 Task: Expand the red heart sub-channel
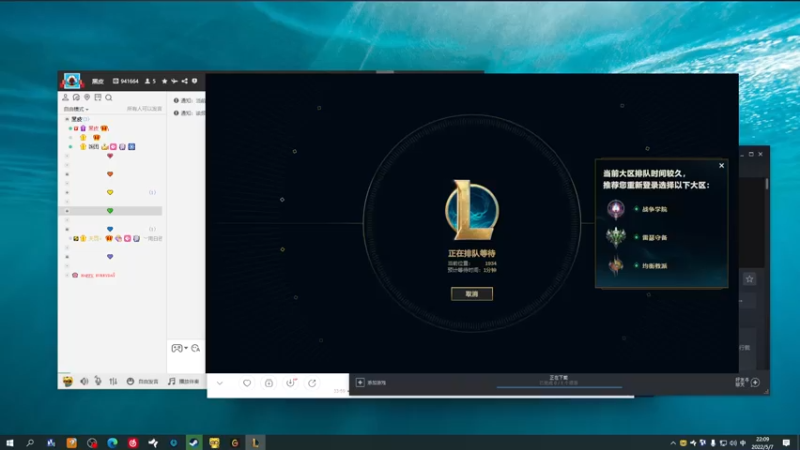(x=67, y=156)
